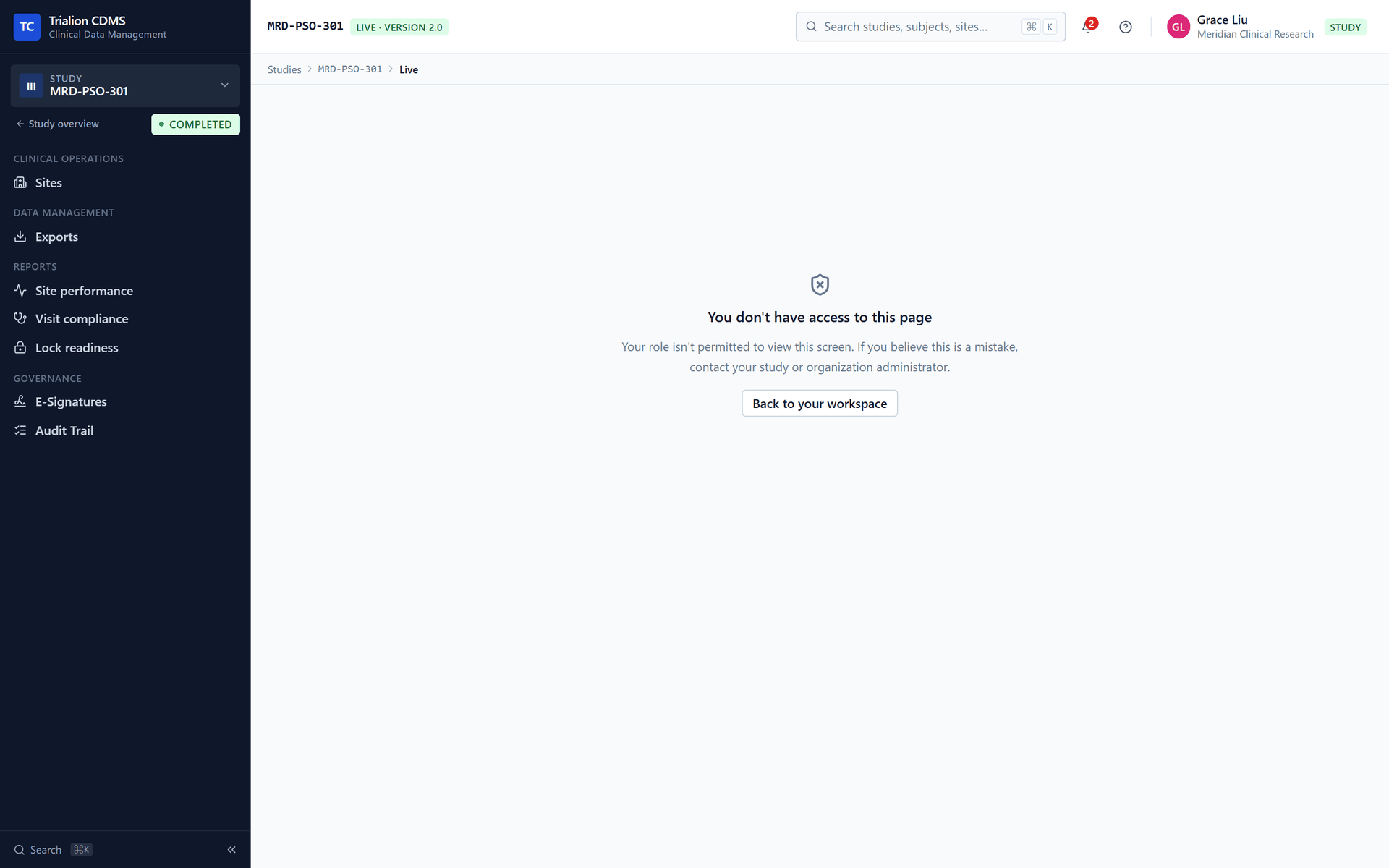
Task: Click the E-Signatures pen icon
Action: click(x=20, y=401)
